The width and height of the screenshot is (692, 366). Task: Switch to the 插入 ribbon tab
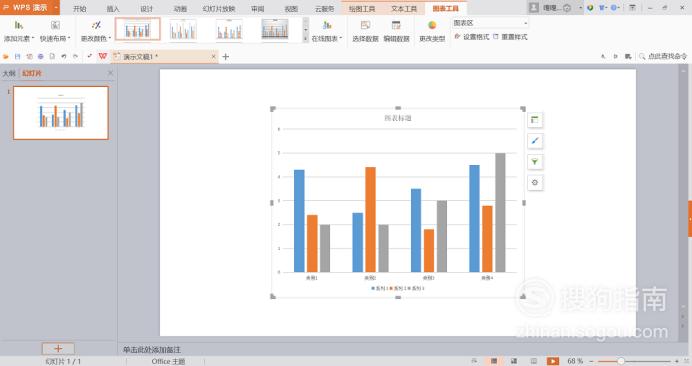(x=113, y=8)
